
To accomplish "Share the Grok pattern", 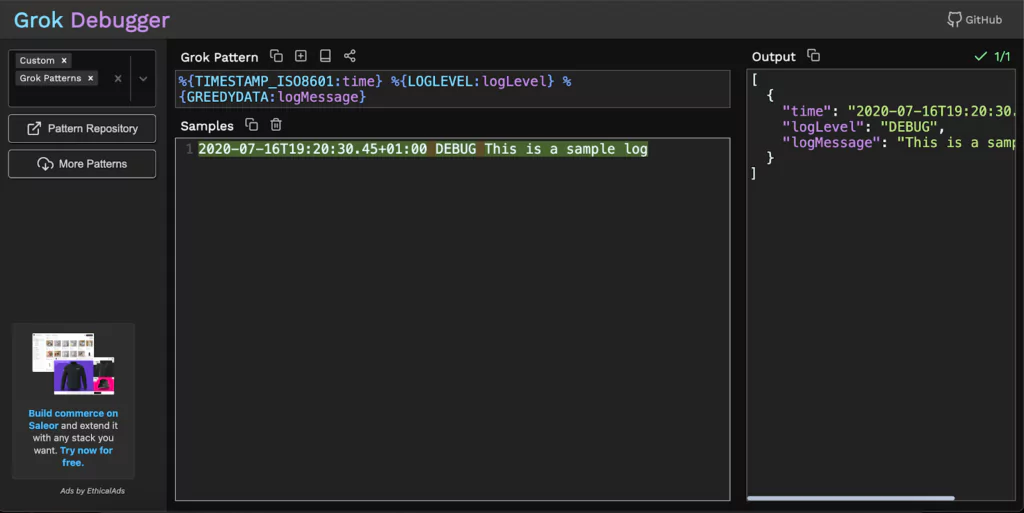I will [x=350, y=56].
